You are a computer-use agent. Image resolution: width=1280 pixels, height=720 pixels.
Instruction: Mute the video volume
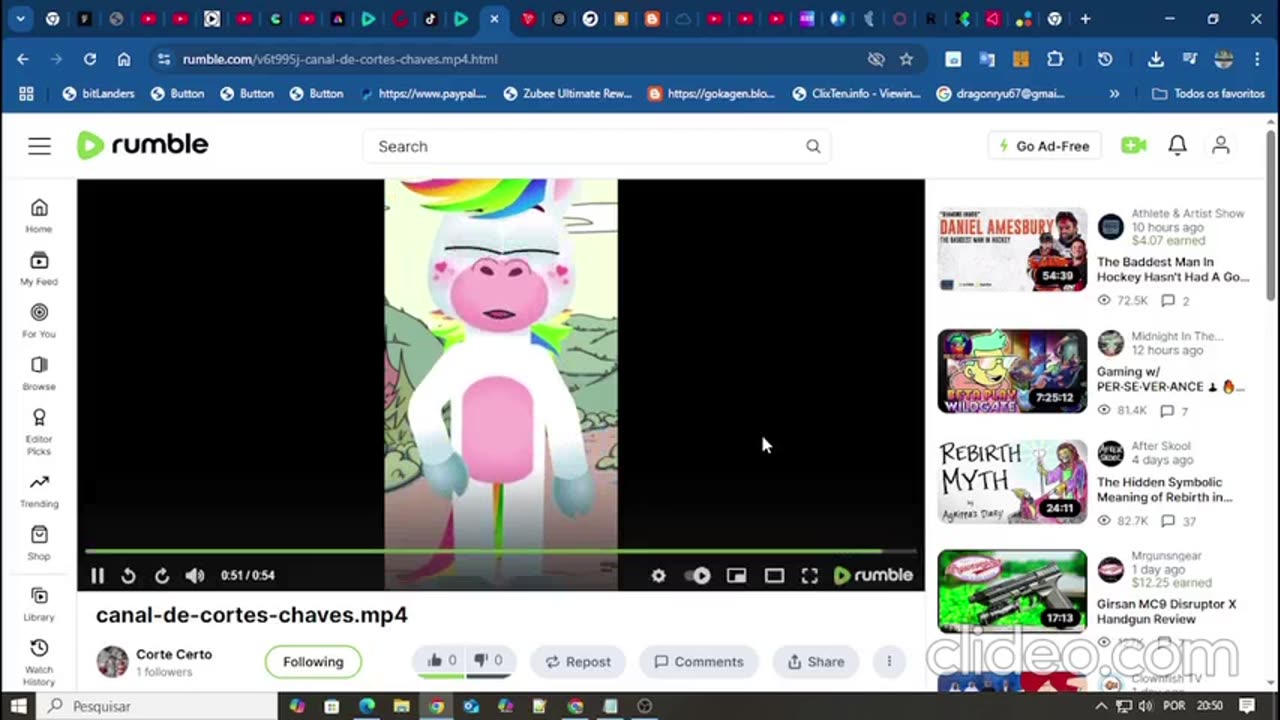click(195, 575)
